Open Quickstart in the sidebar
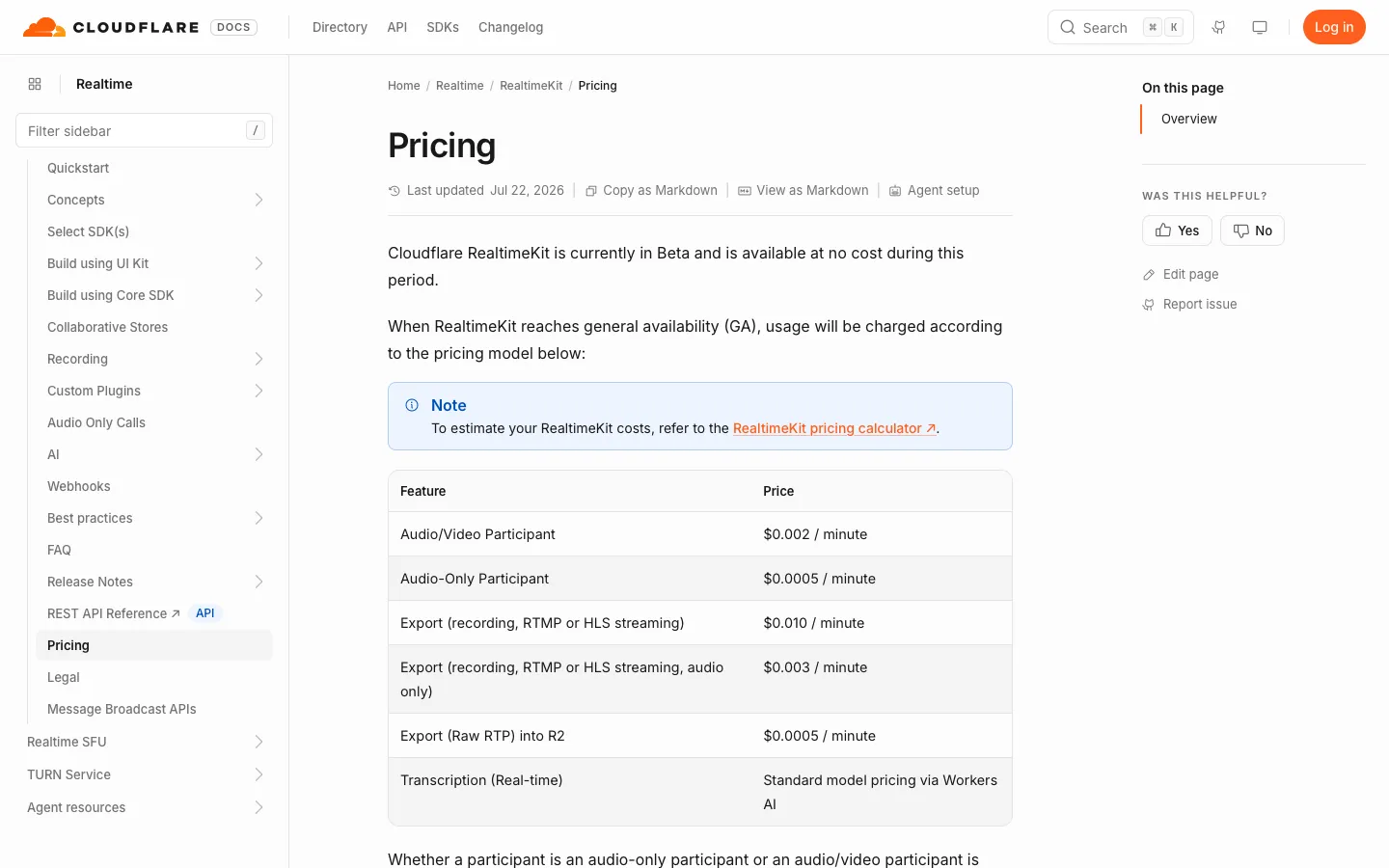 click(78, 168)
